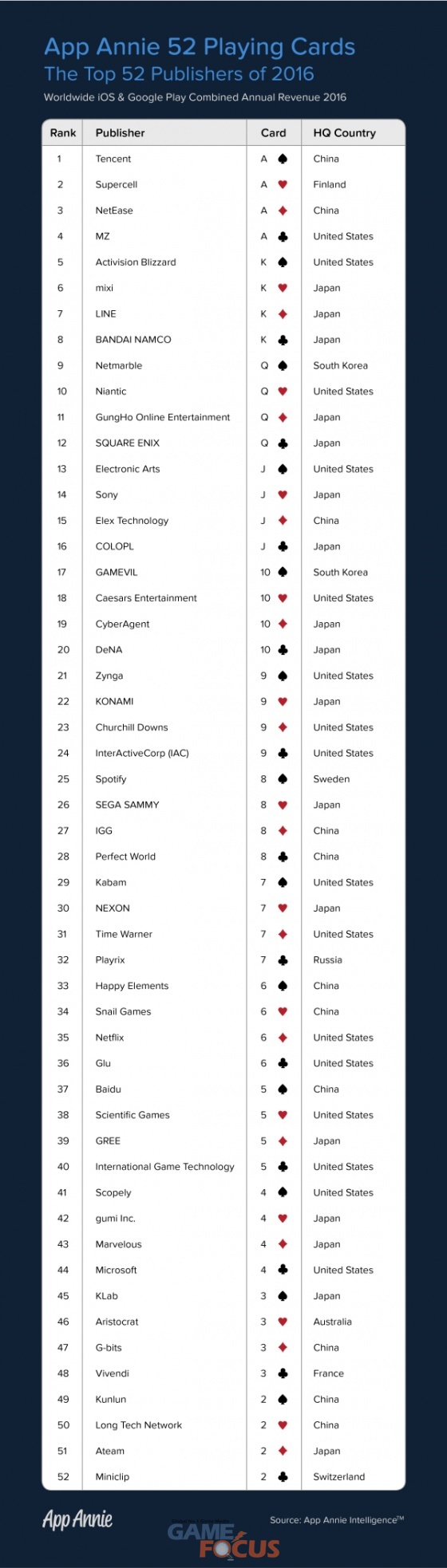The width and height of the screenshot is (447, 1568).
Task: Click the App Annie 52 Playing Cards title
Action: tap(200, 47)
